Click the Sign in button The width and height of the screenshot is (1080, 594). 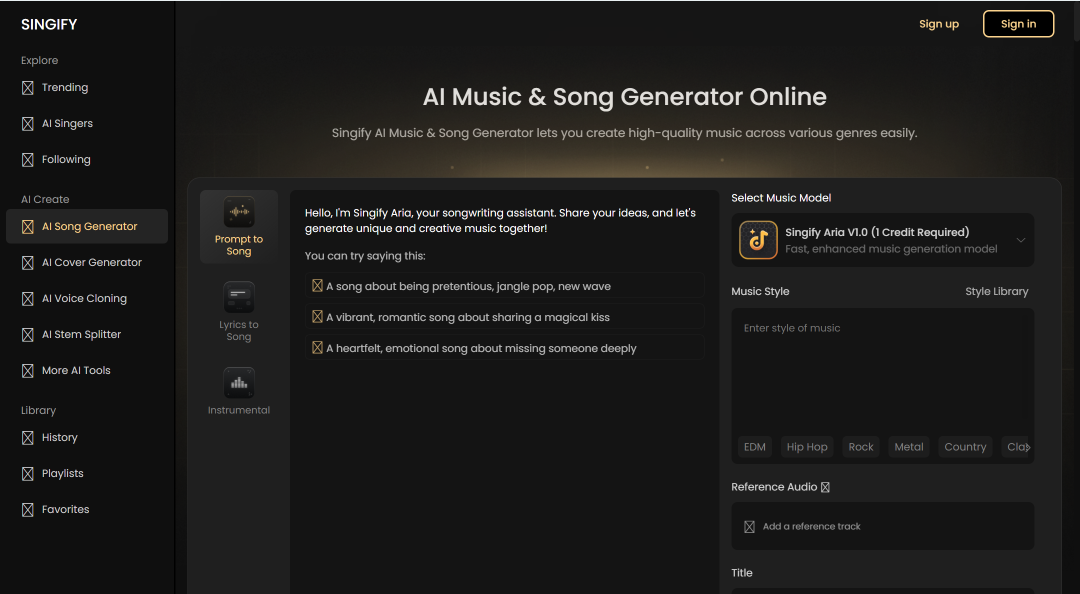tap(1018, 24)
